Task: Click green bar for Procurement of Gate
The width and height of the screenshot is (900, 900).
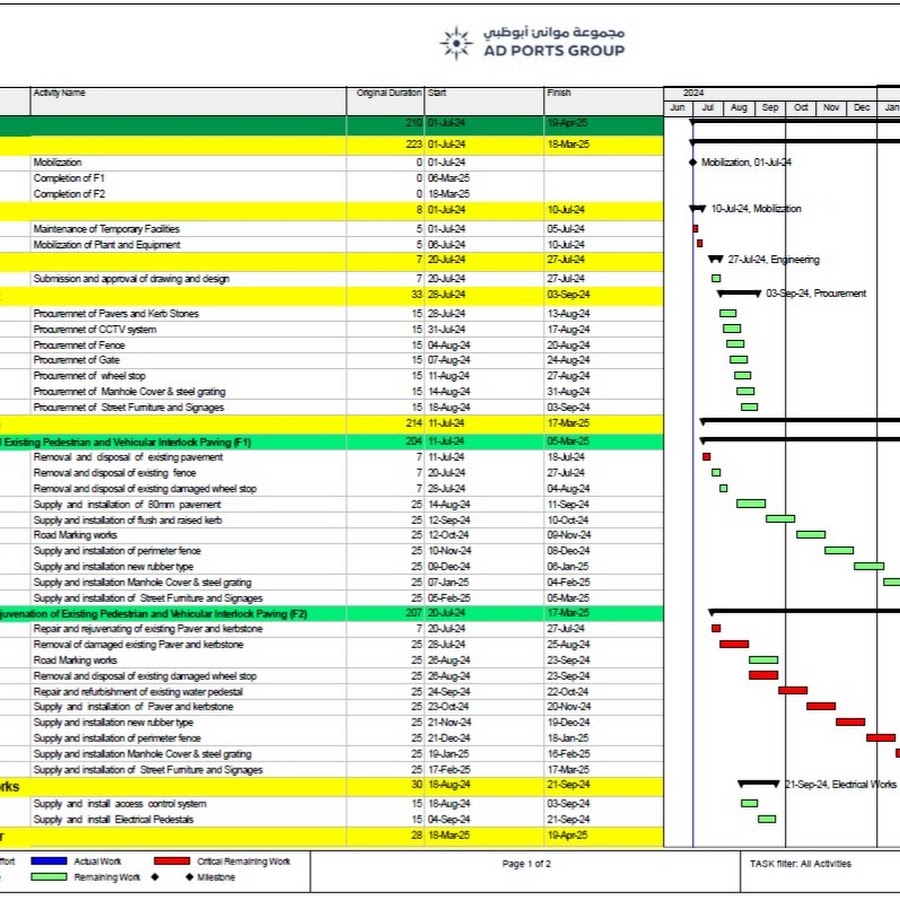Action: (x=739, y=359)
